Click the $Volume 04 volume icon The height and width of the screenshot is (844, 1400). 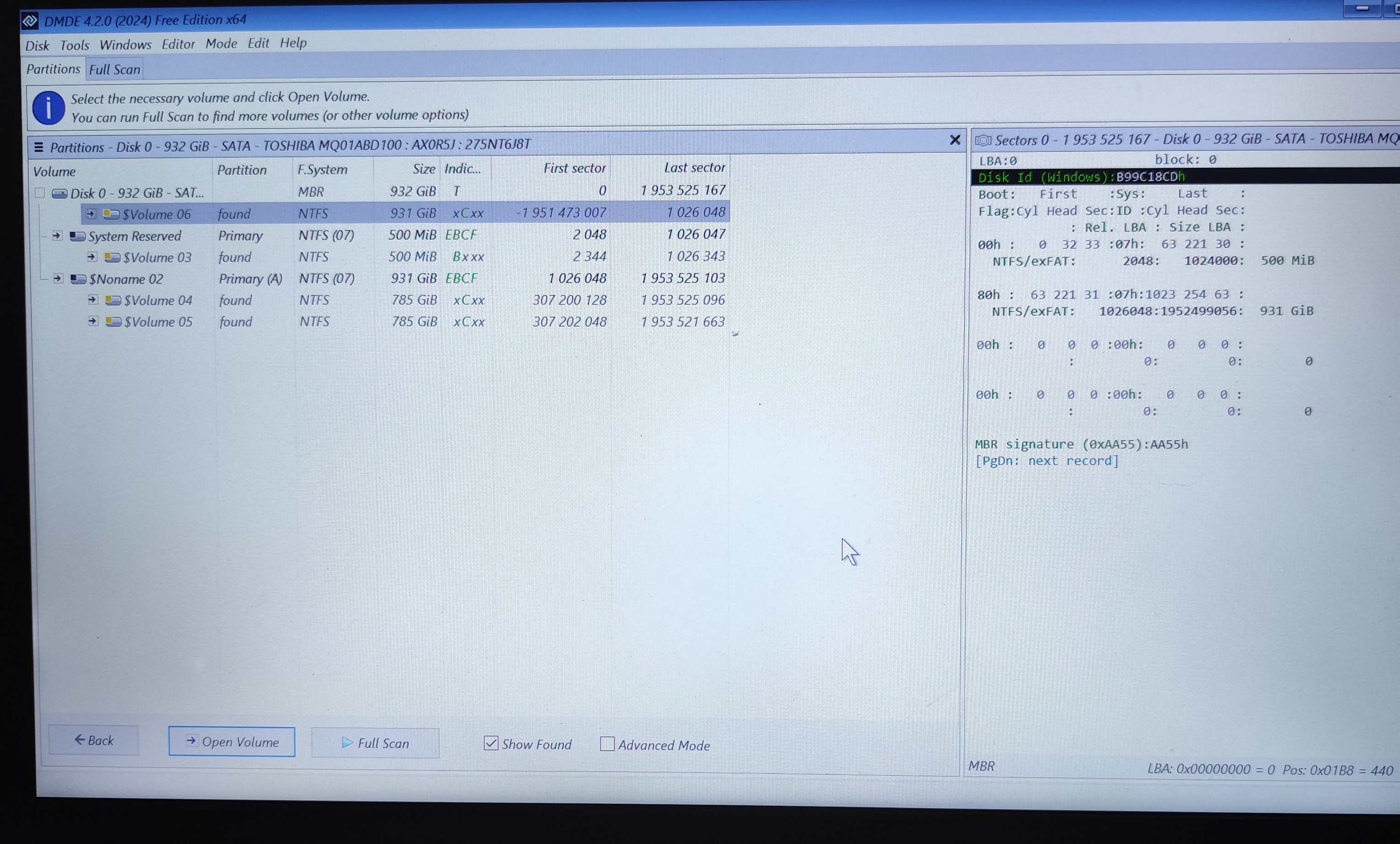click(x=113, y=300)
